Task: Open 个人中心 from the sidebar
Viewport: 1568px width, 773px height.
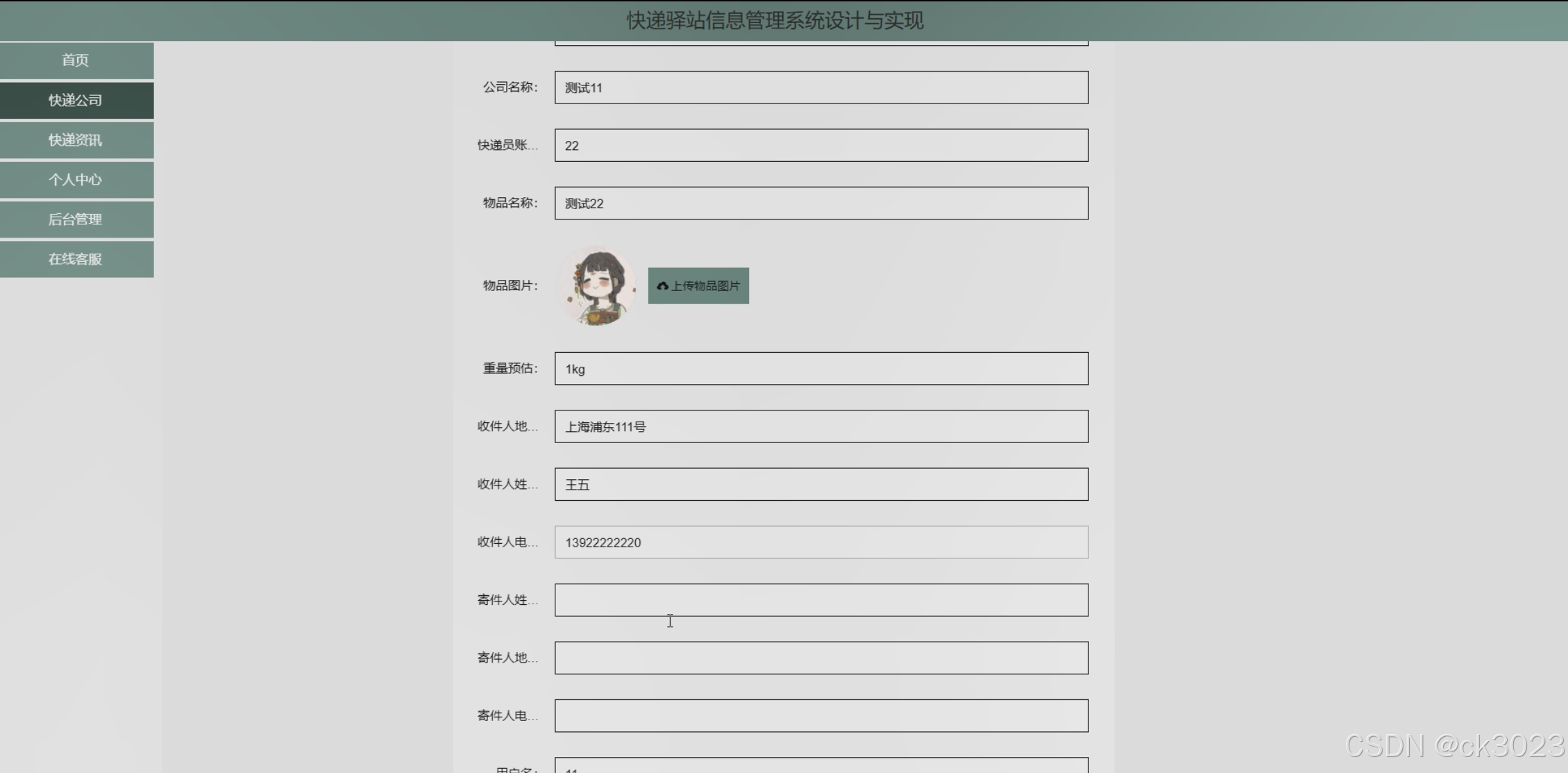Action: pyautogui.click(x=76, y=180)
